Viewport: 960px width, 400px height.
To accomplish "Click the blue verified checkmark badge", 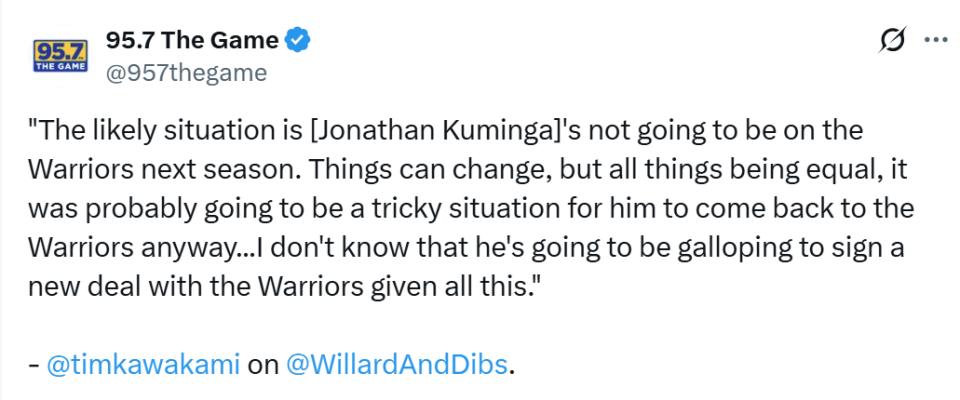I will tap(299, 41).
